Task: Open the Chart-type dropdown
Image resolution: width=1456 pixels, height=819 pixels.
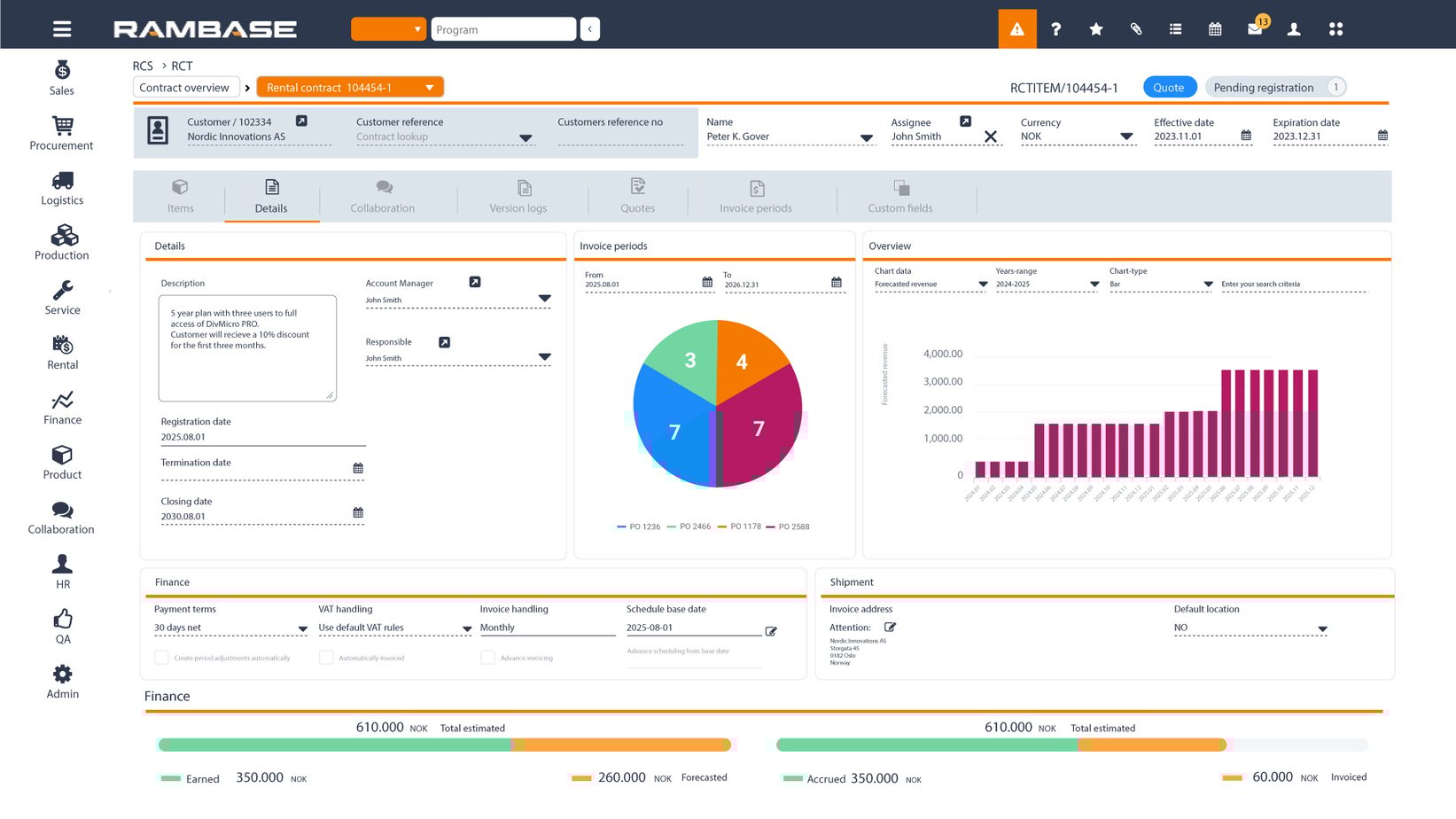Action: pos(1209,284)
